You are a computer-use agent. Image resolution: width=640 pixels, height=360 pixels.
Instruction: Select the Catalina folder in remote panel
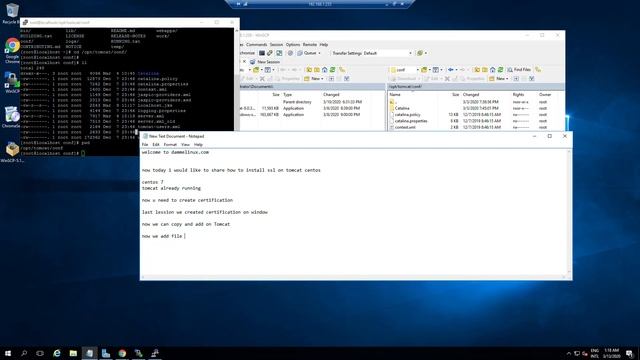click(402, 108)
